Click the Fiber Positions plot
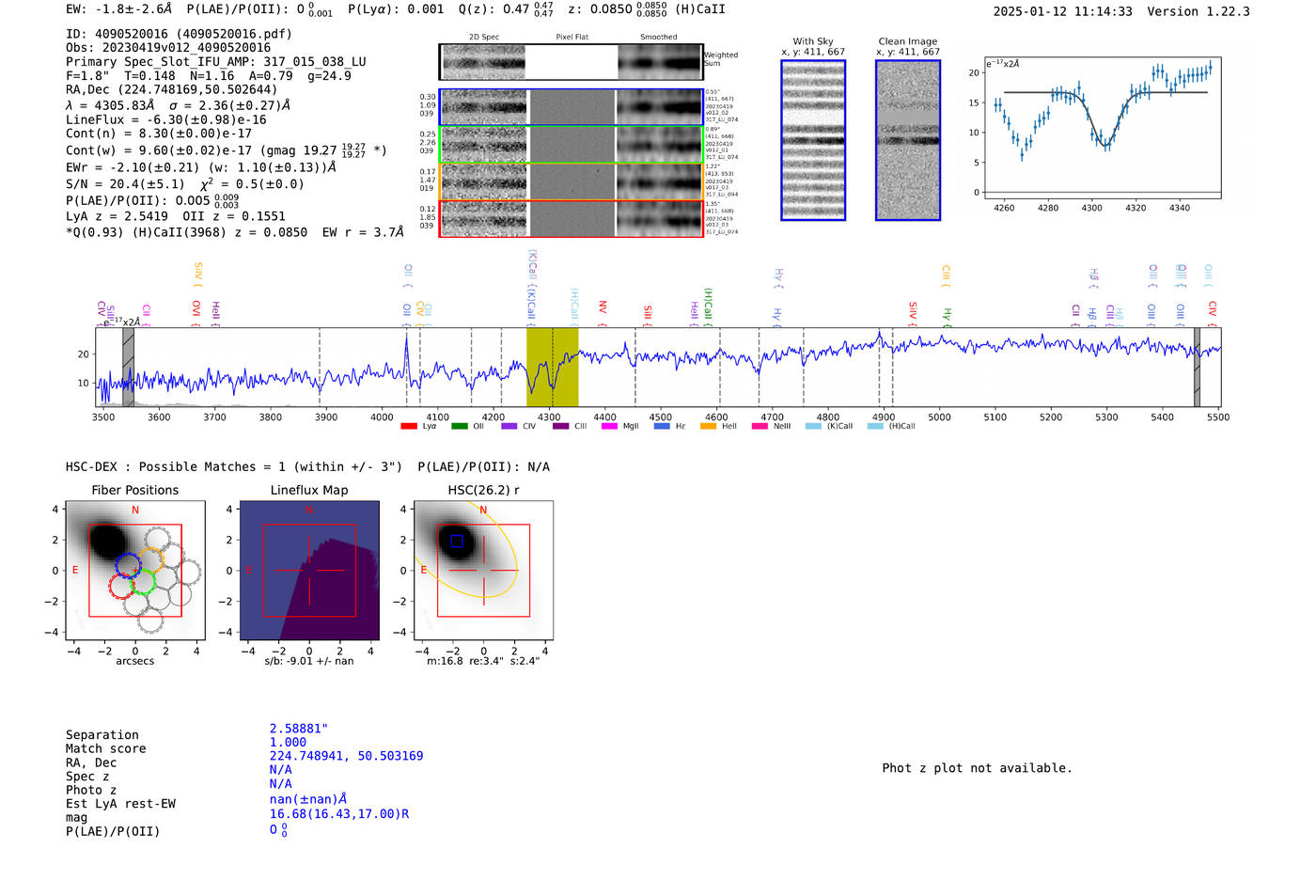 [x=134, y=570]
